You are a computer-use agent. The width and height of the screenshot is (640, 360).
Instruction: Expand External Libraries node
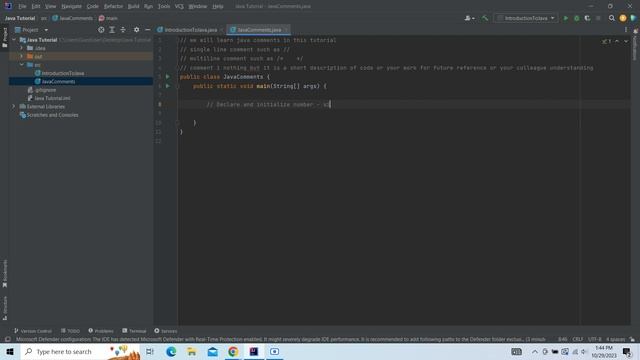pos(14,107)
